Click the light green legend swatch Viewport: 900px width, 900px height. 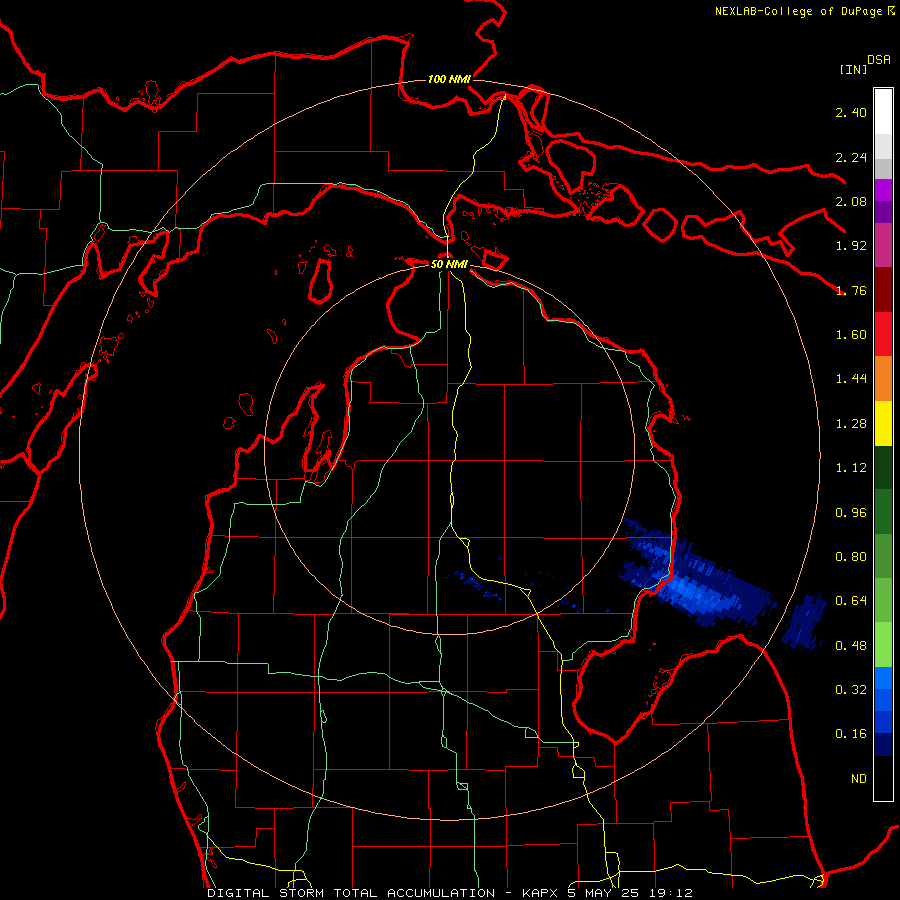point(883,645)
